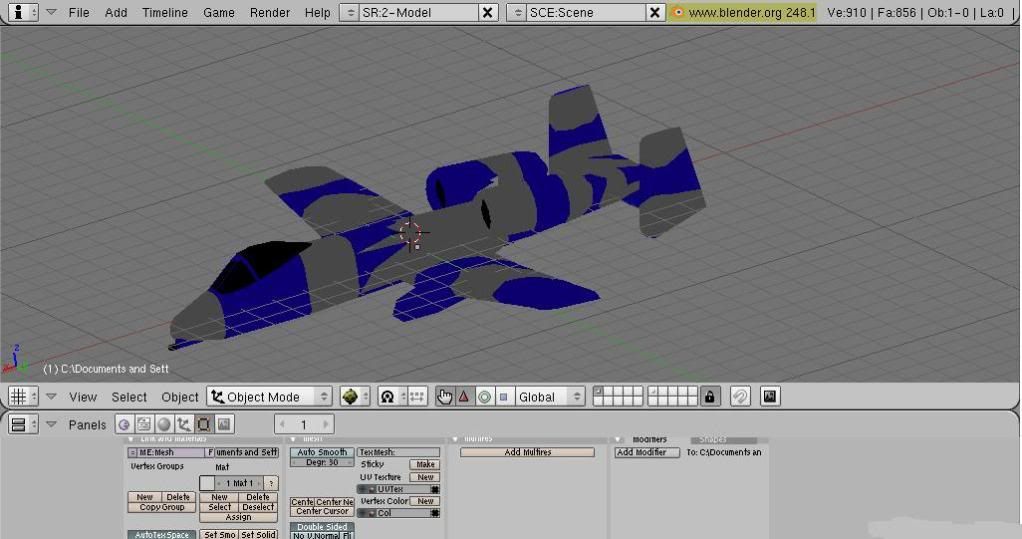Image resolution: width=1022 pixels, height=539 pixels.
Task: Open the SR:2-Model screen selector arrows
Action: (350, 12)
